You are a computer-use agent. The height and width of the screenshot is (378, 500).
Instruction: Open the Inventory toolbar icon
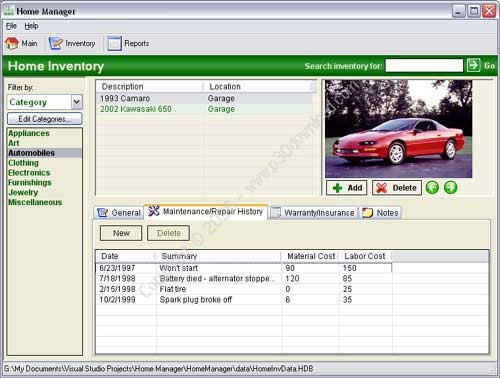pos(56,43)
